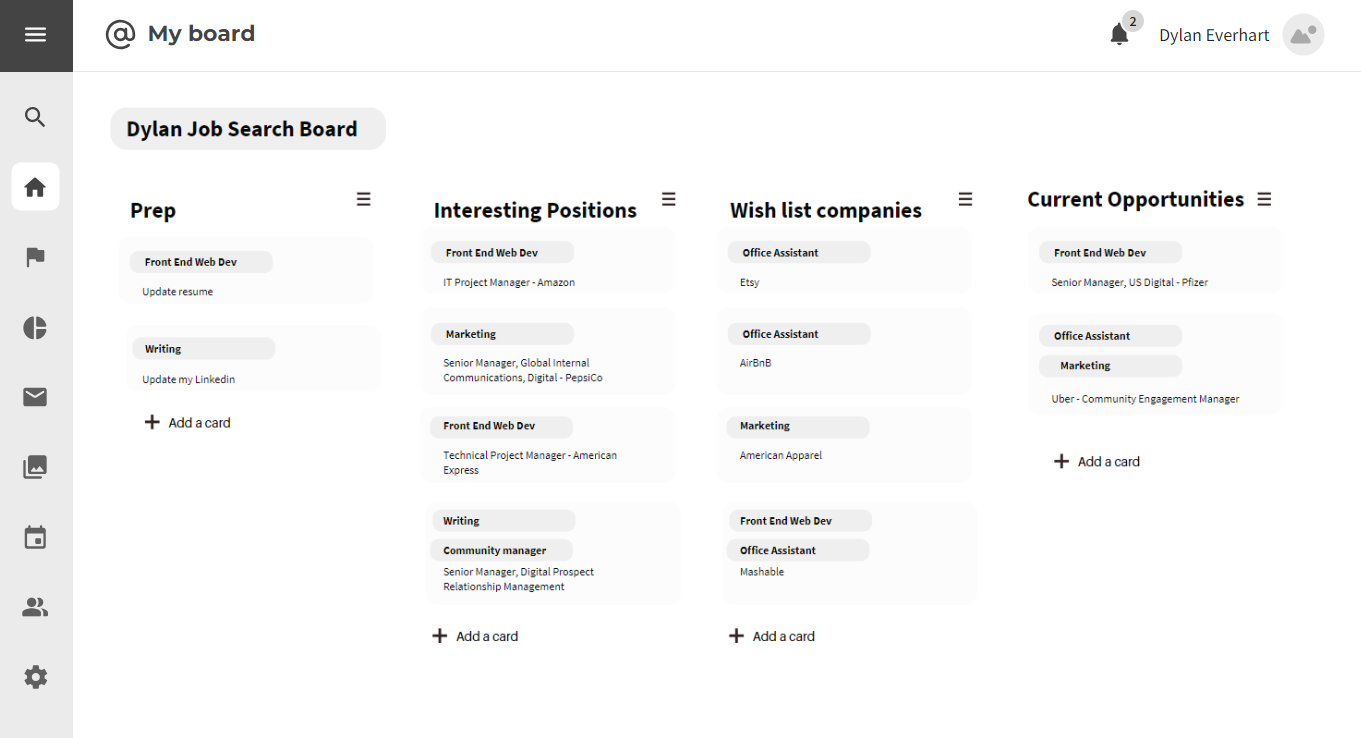Open the Interesting Positions list menu
This screenshot has width=1361, height=738.
point(668,199)
